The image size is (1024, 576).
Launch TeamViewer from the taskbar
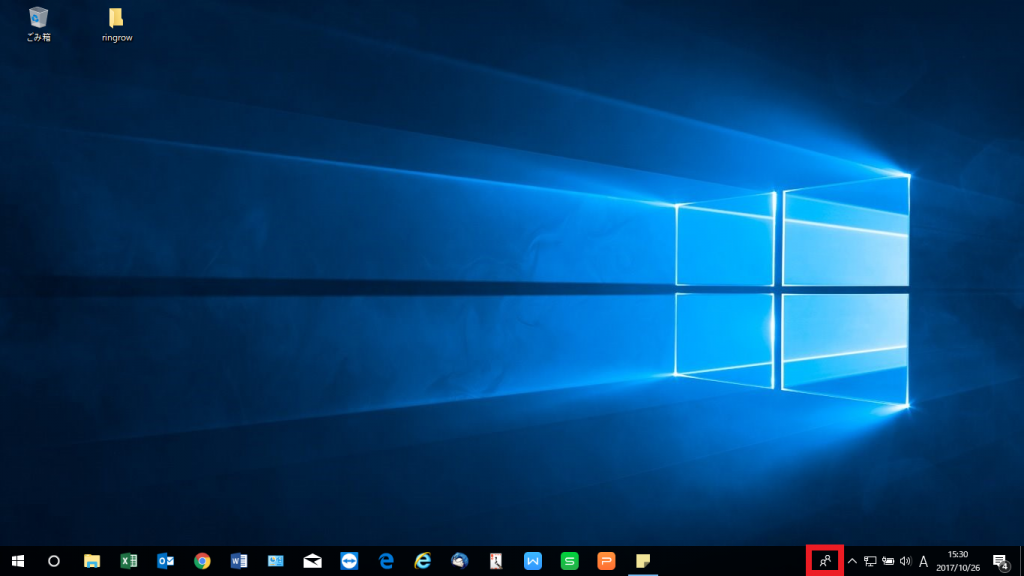(349, 560)
